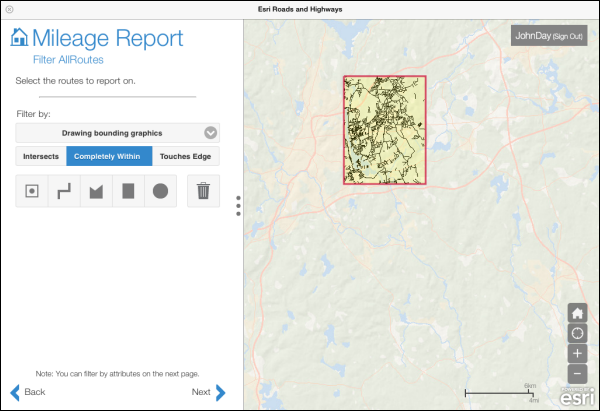Image resolution: width=600 pixels, height=411 pixels.
Task: Toggle the side panel using three-dot handle
Action: [238, 205]
